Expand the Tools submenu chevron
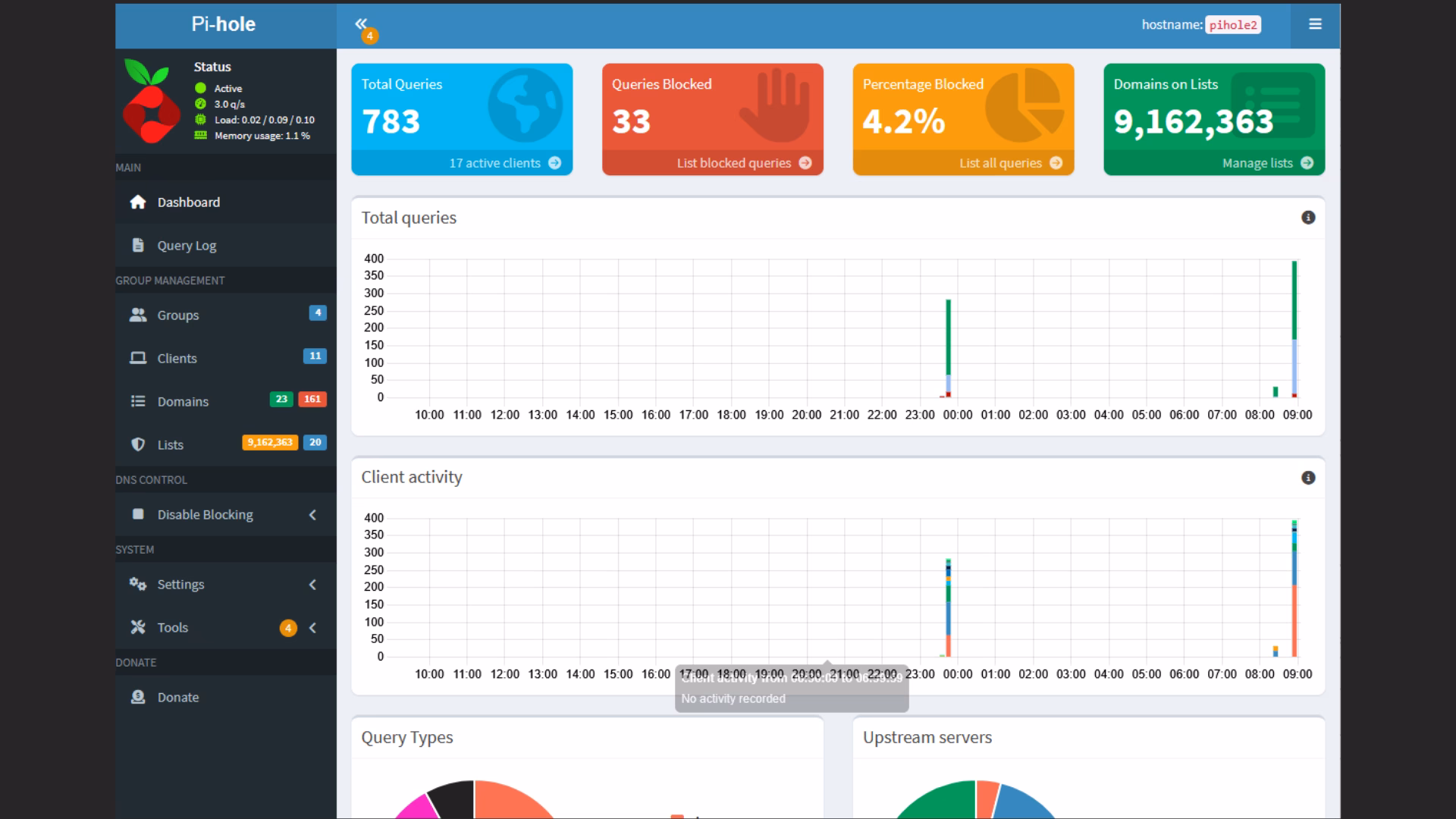This screenshot has width=1456, height=819. (312, 628)
